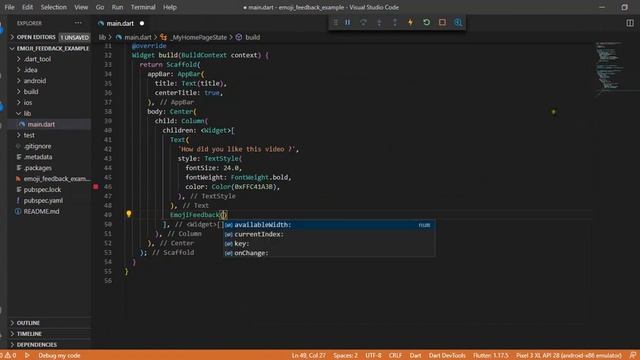Click _MyHomePageState in the breadcrumb
The height and width of the screenshot is (360, 640).
(x=198, y=37)
